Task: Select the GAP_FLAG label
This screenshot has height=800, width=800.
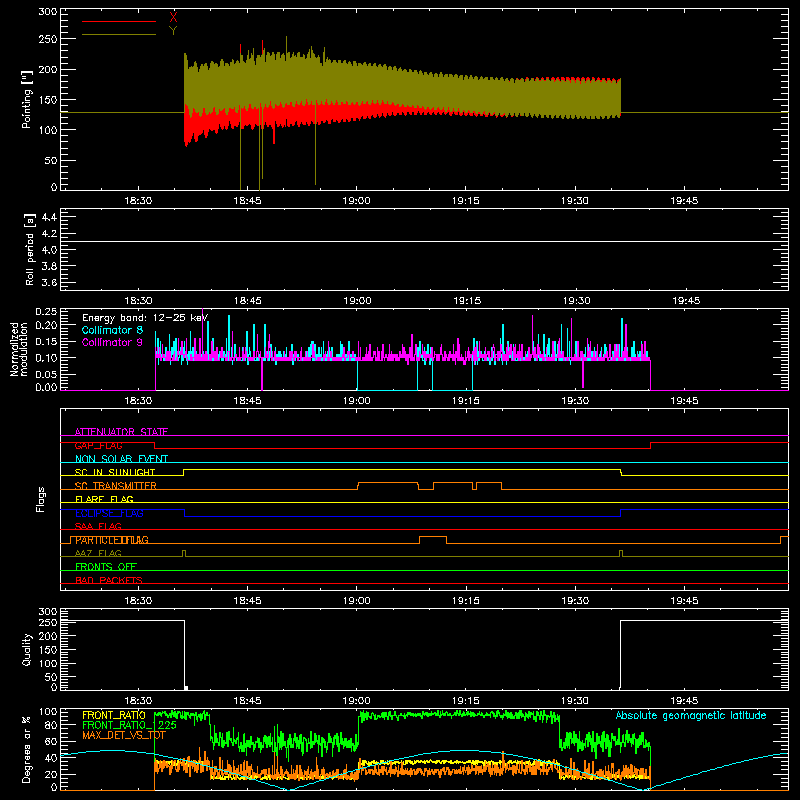Action: (x=98, y=445)
